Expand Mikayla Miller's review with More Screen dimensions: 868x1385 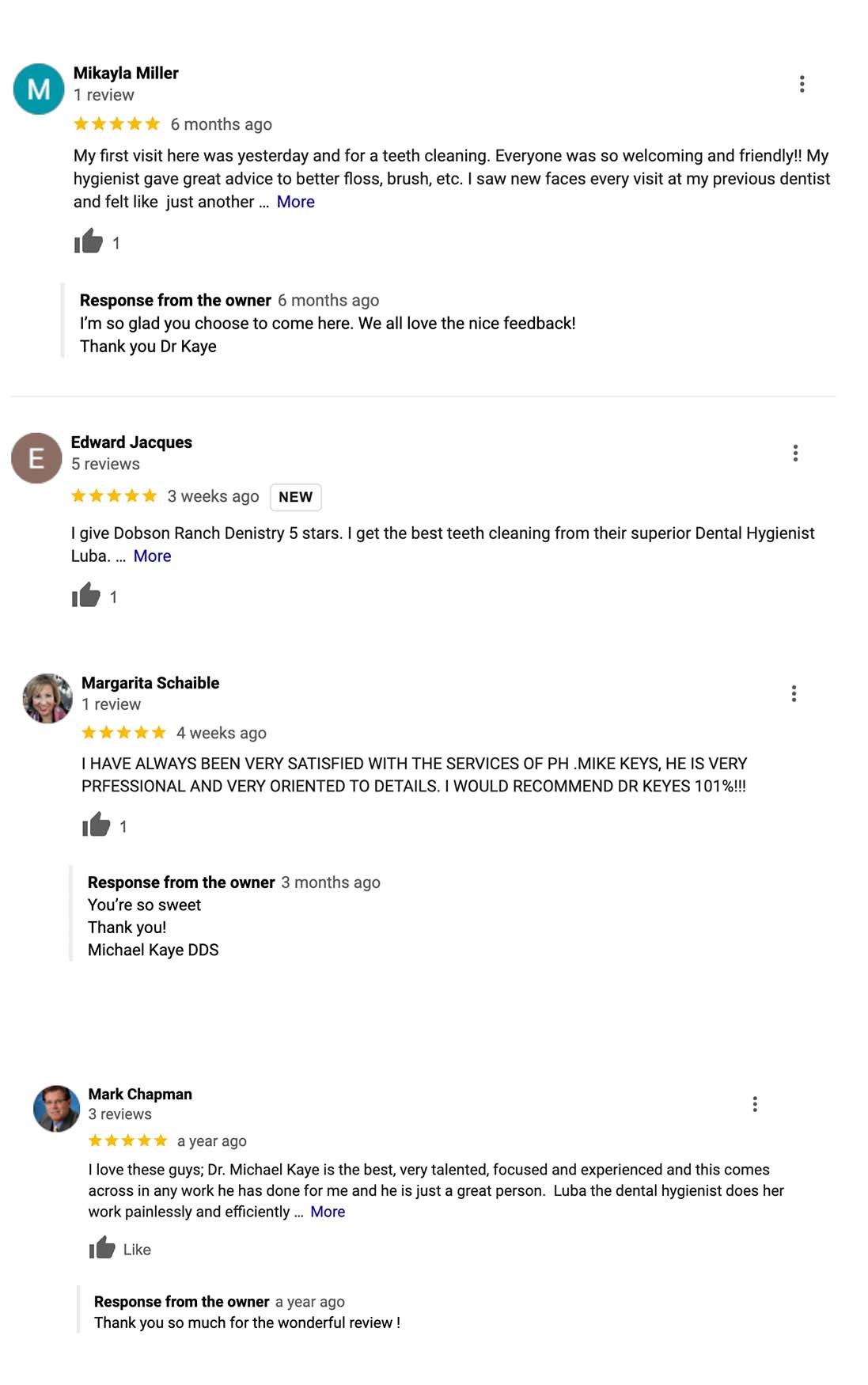point(295,202)
